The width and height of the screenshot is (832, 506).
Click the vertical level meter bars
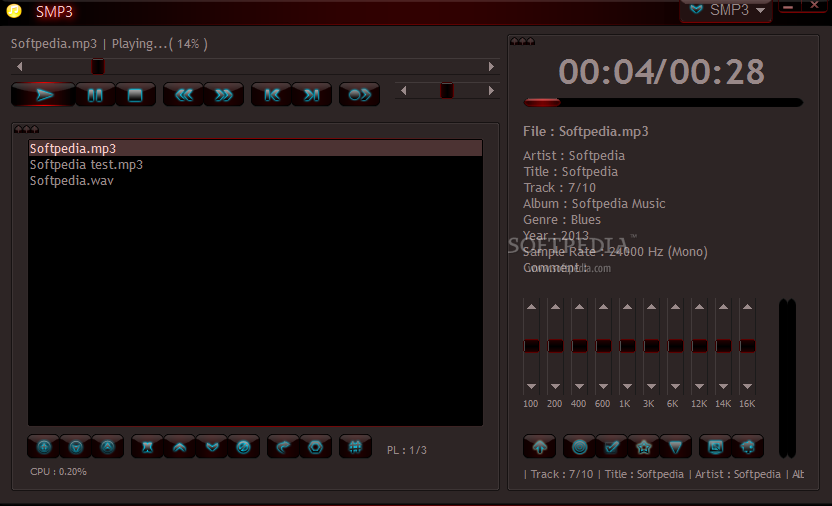point(787,378)
